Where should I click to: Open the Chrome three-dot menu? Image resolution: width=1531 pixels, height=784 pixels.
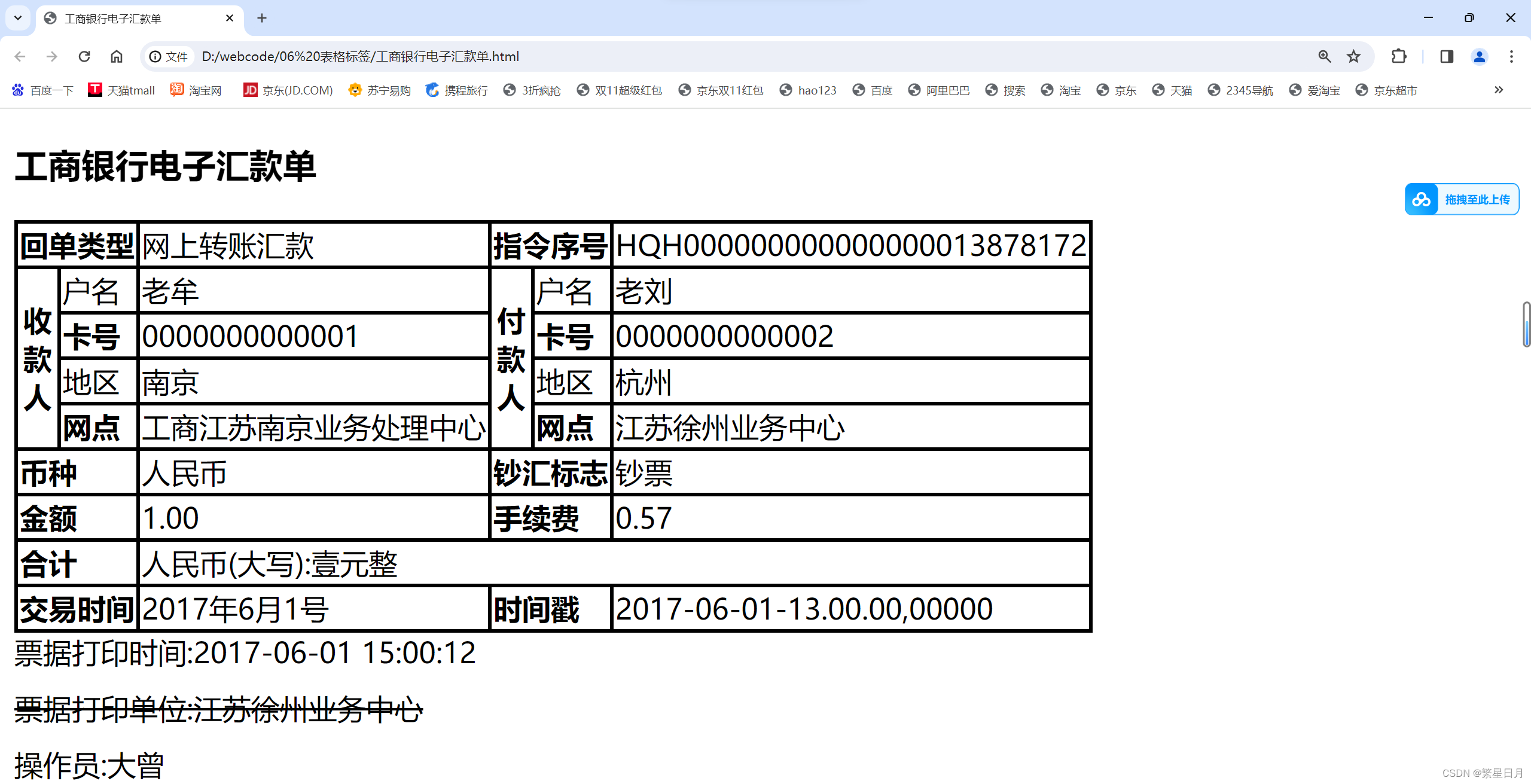[x=1511, y=56]
